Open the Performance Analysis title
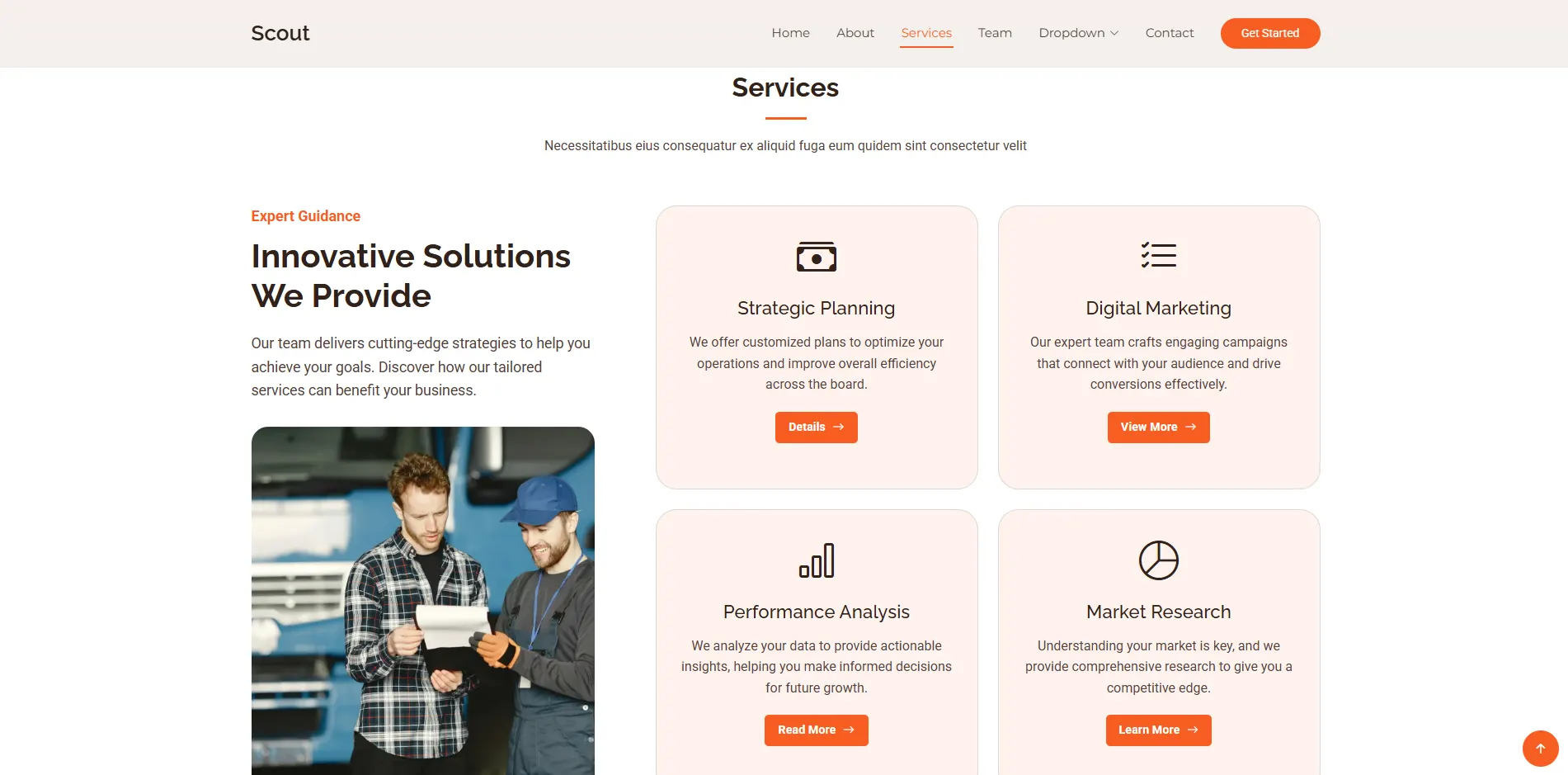Image resolution: width=1568 pixels, height=775 pixels. [816, 612]
